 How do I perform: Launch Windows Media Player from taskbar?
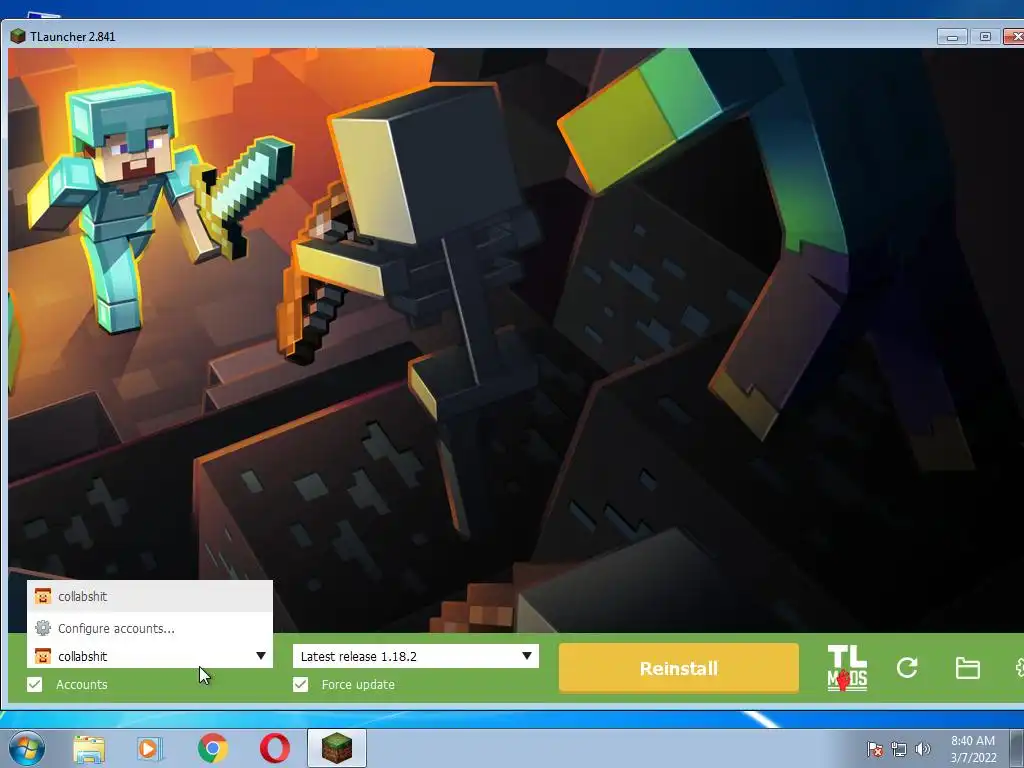coord(150,748)
